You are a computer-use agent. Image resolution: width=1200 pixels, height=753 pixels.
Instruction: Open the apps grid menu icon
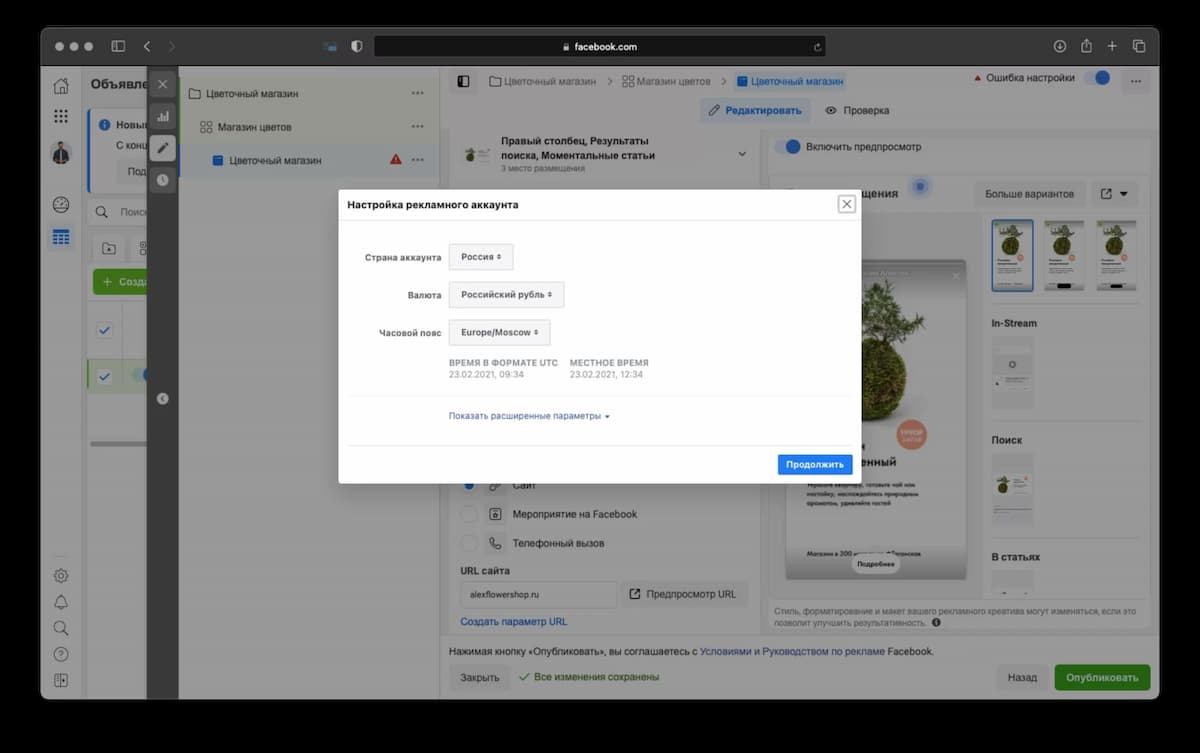click(x=61, y=117)
